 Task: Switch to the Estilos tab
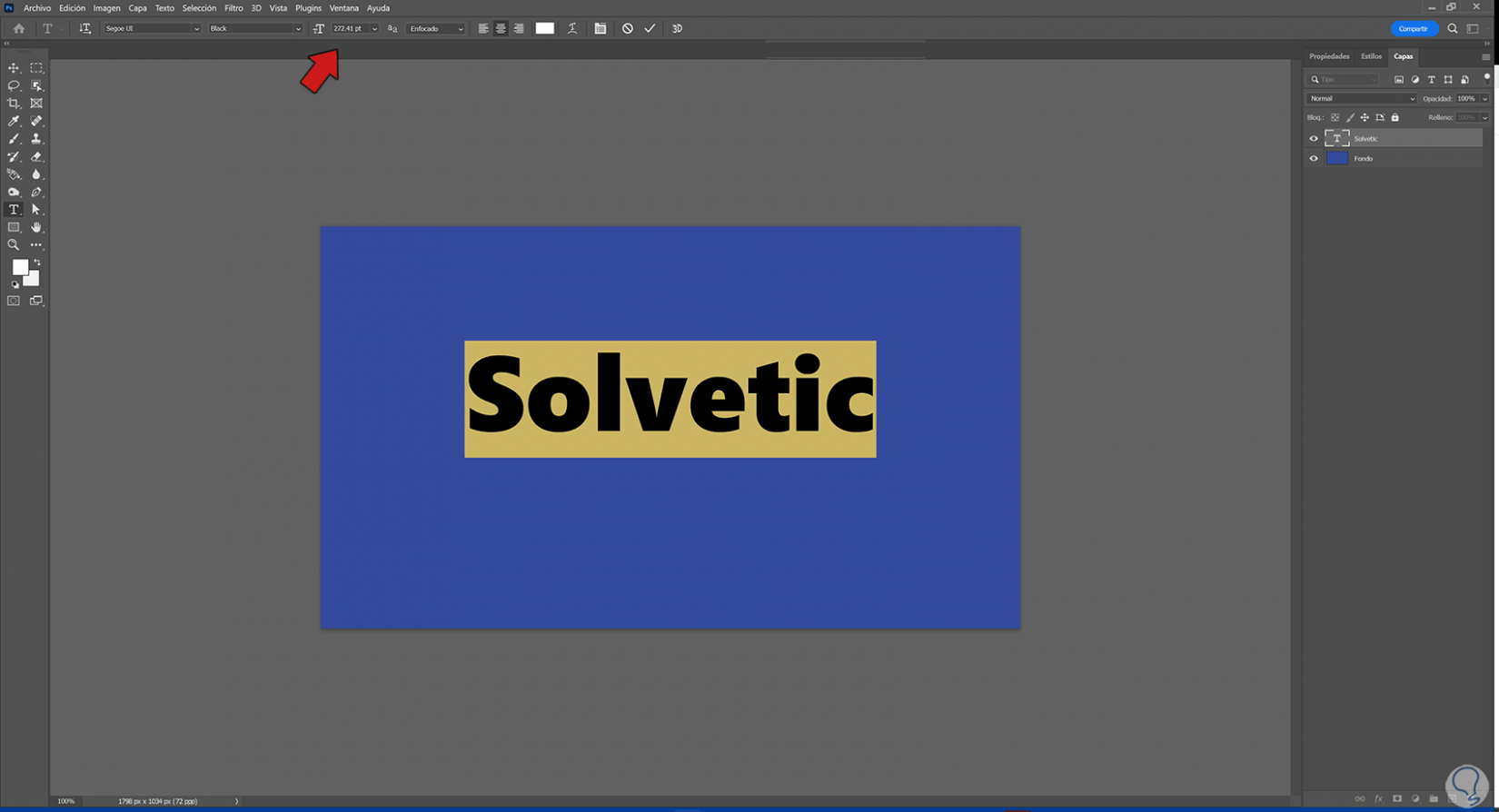1371,56
